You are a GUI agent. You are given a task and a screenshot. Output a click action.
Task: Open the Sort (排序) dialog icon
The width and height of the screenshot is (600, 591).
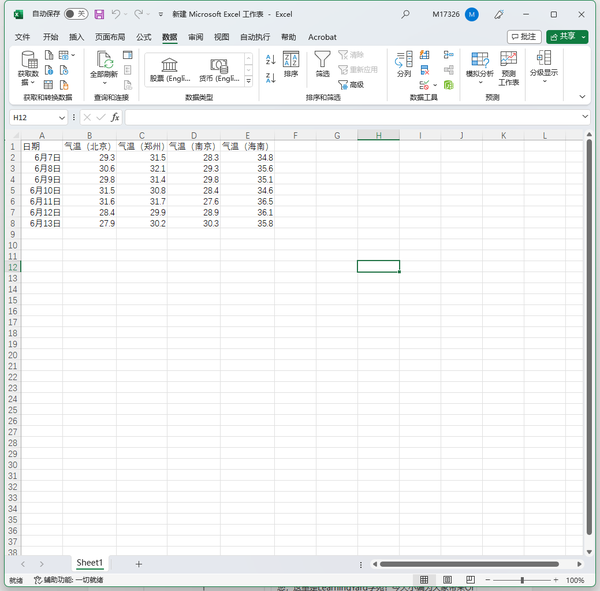coord(291,60)
